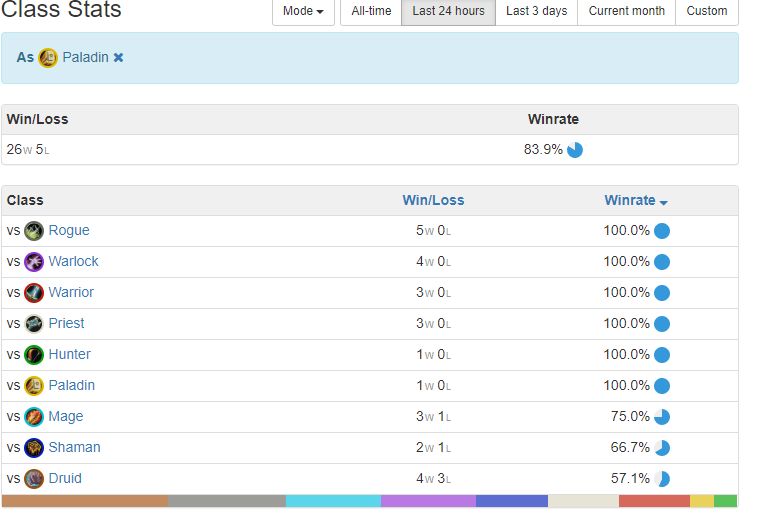Click the green segment of class bar
Image resolution: width=764 pixels, height=511 pixels.
[726, 501]
